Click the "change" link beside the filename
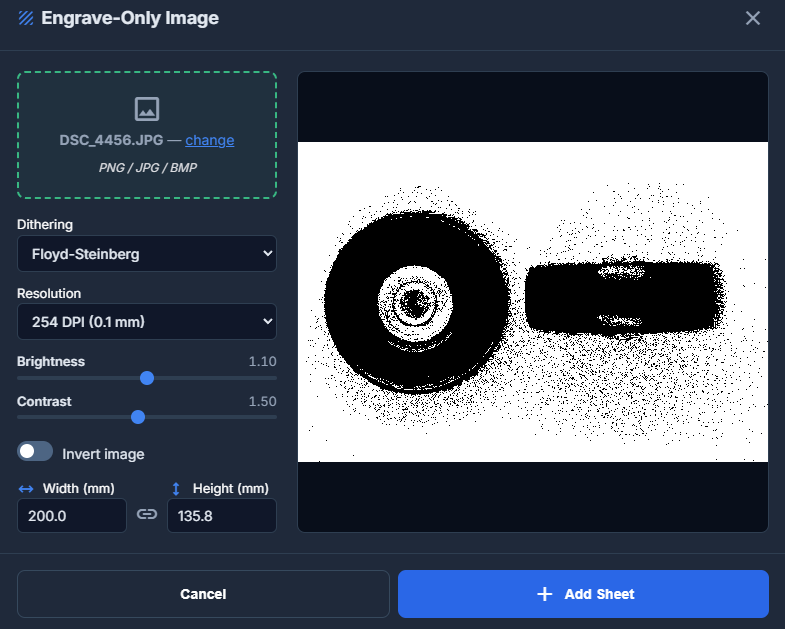This screenshot has width=785, height=629. pyautogui.click(x=210, y=140)
